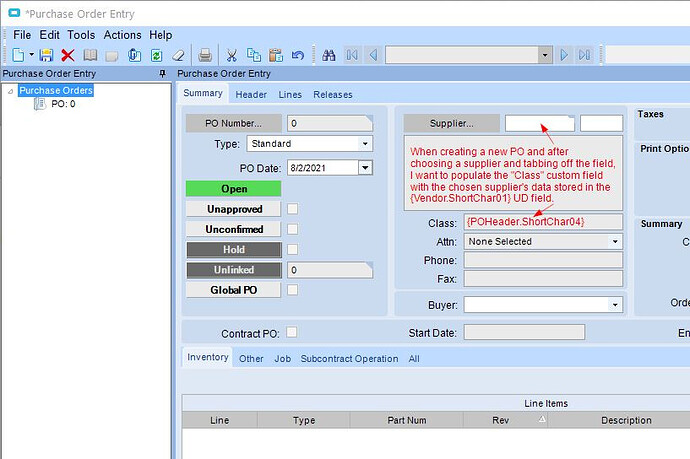
Task: Save the purchase order with the floppy icon
Action: click(x=46, y=55)
